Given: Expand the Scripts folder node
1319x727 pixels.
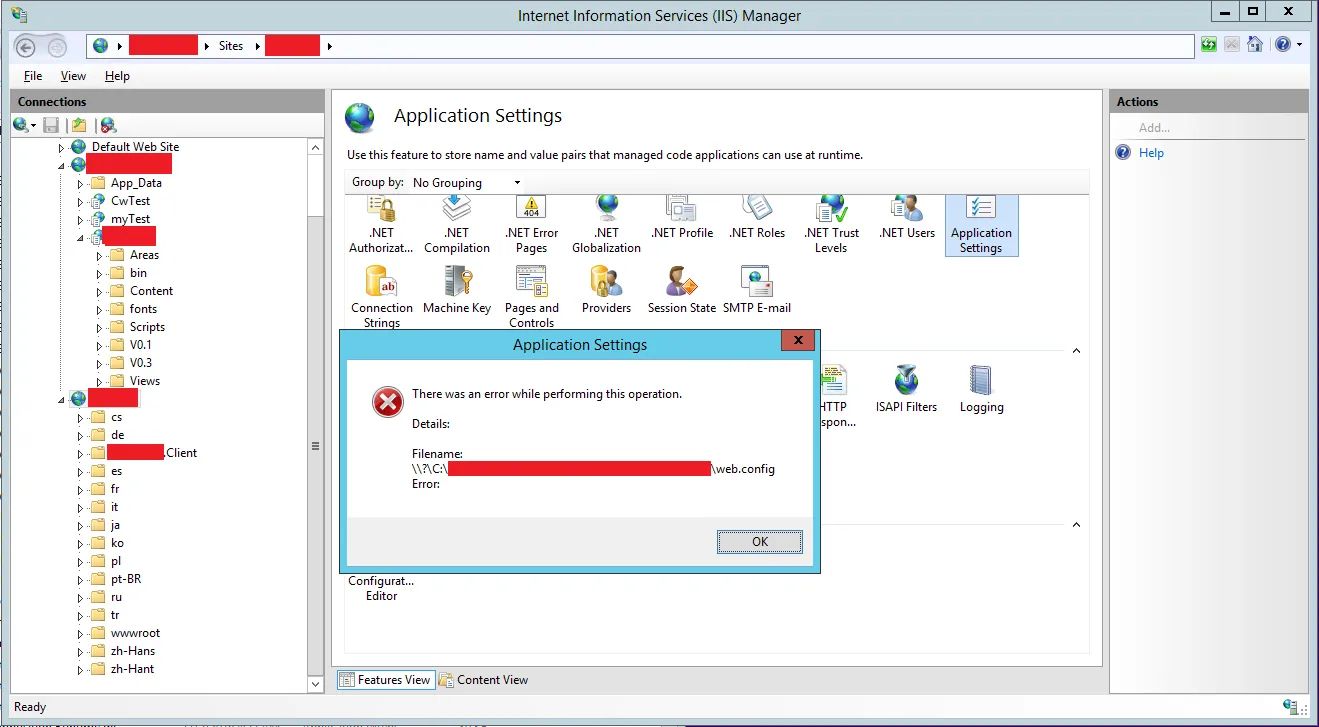Looking at the screenshot, I should click(x=100, y=327).
